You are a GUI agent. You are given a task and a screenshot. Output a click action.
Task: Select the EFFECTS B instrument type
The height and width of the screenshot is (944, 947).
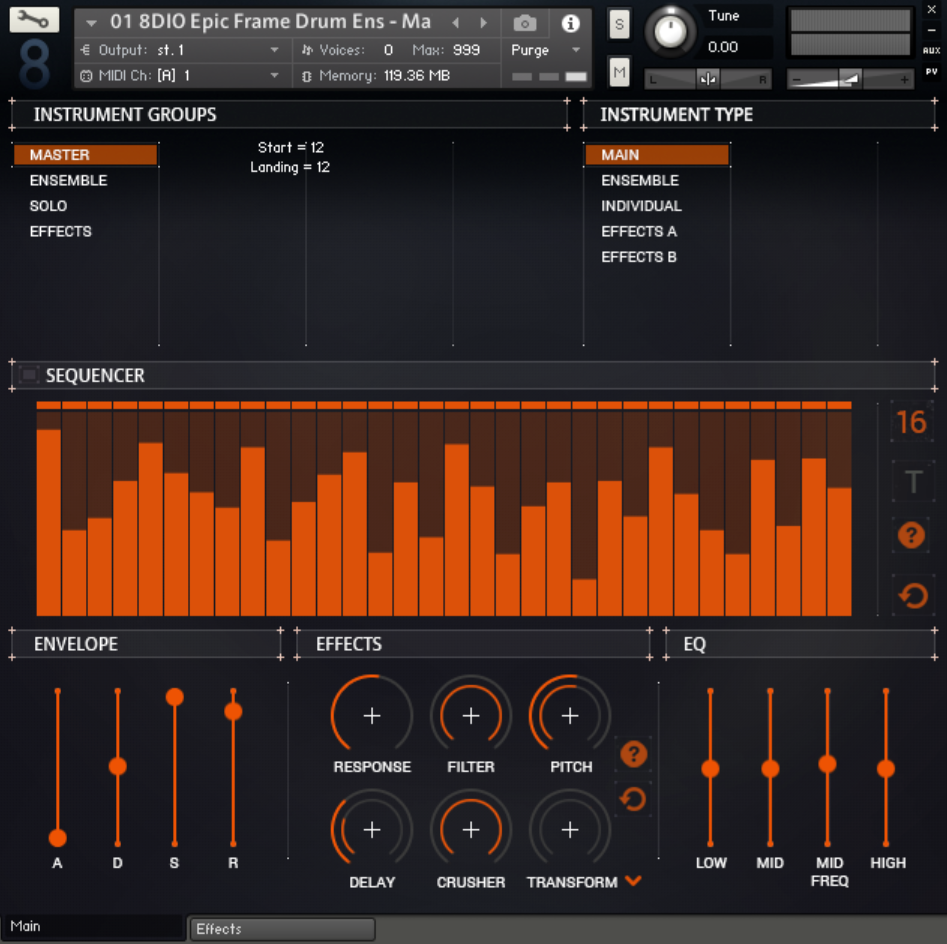(639, 257)
